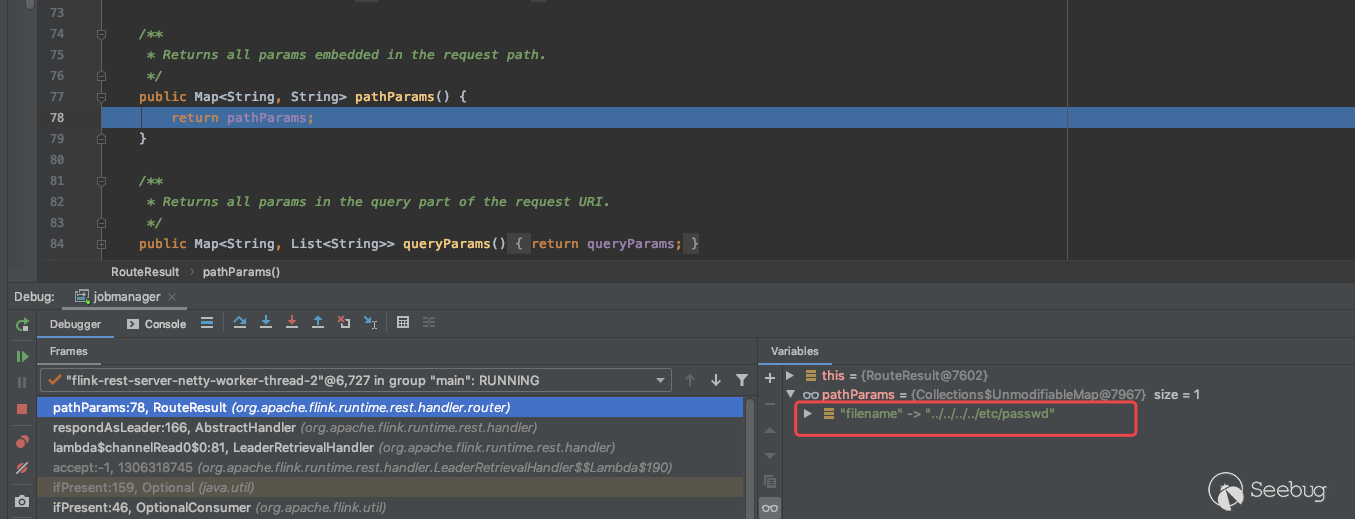The height and width of the screenshot is (519, 1355).
Task: Click the Step Out icon
Action: [x=318, y=323]
